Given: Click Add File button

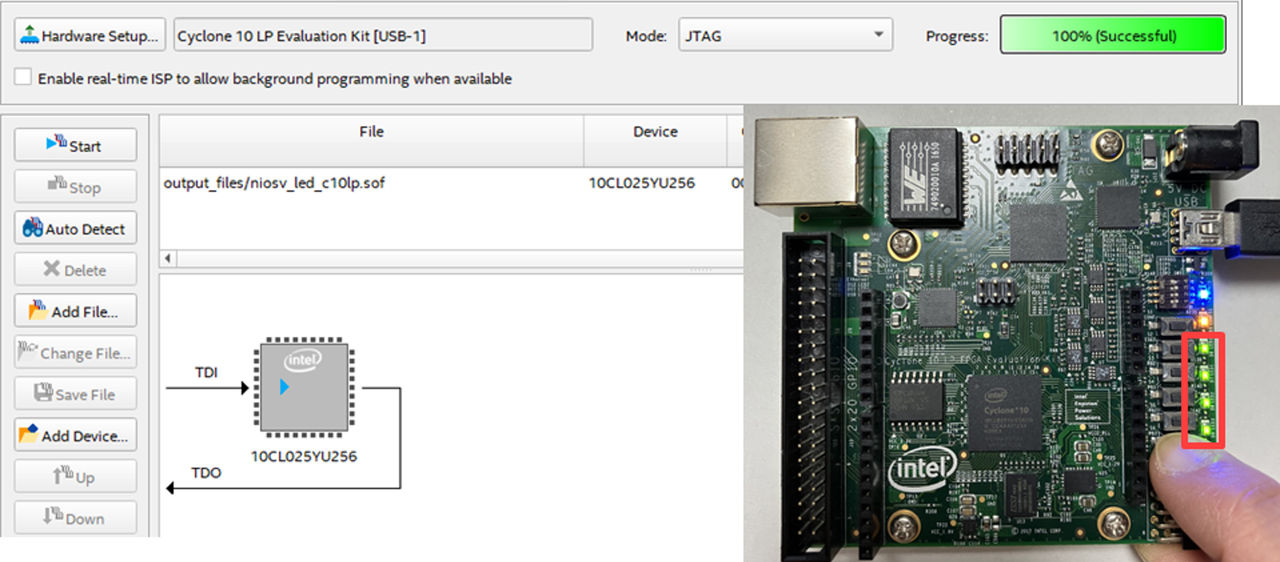Looking at the screenshot, I should (75, 311).
